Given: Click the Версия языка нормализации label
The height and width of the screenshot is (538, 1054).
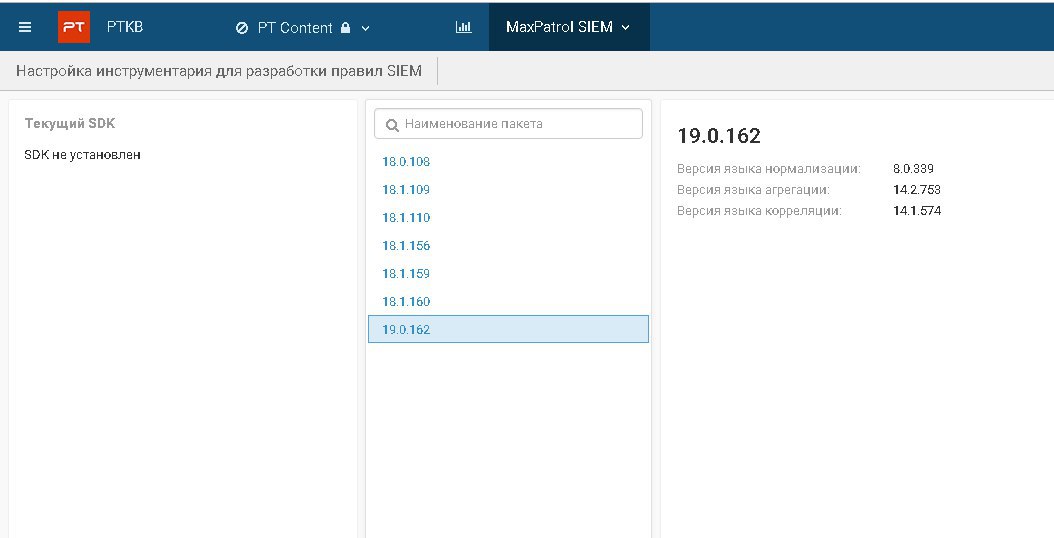Looking at the screenshot, I should click(x=768, y=169).
